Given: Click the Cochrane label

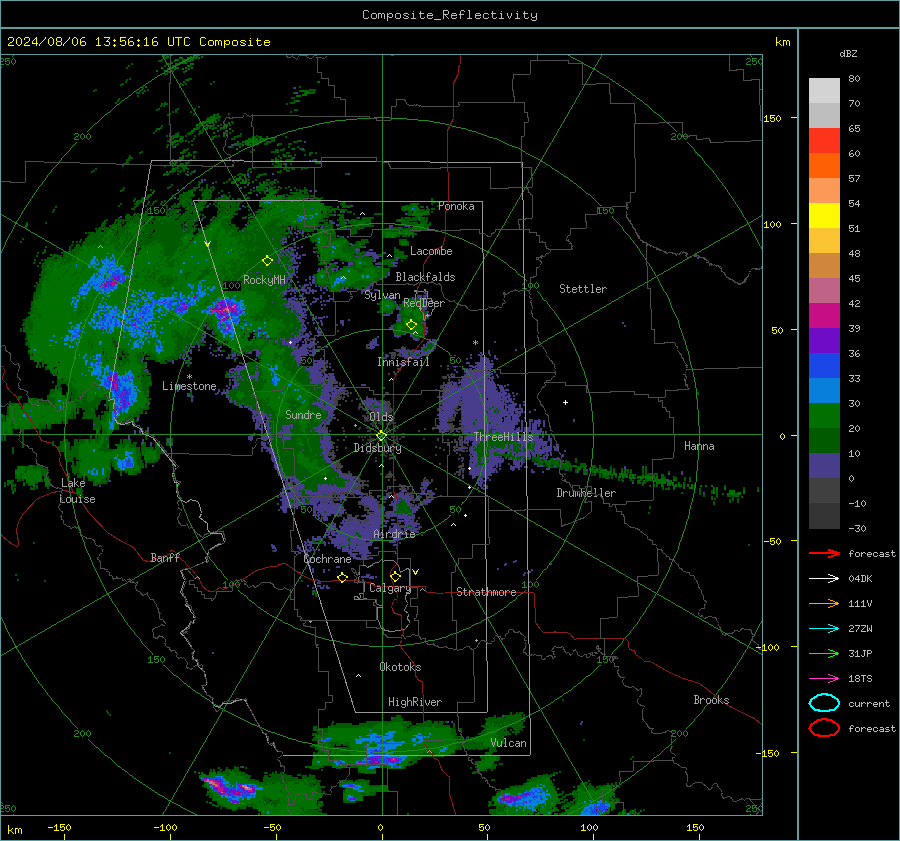Looking at the screenshot, I should pos(327,559).
